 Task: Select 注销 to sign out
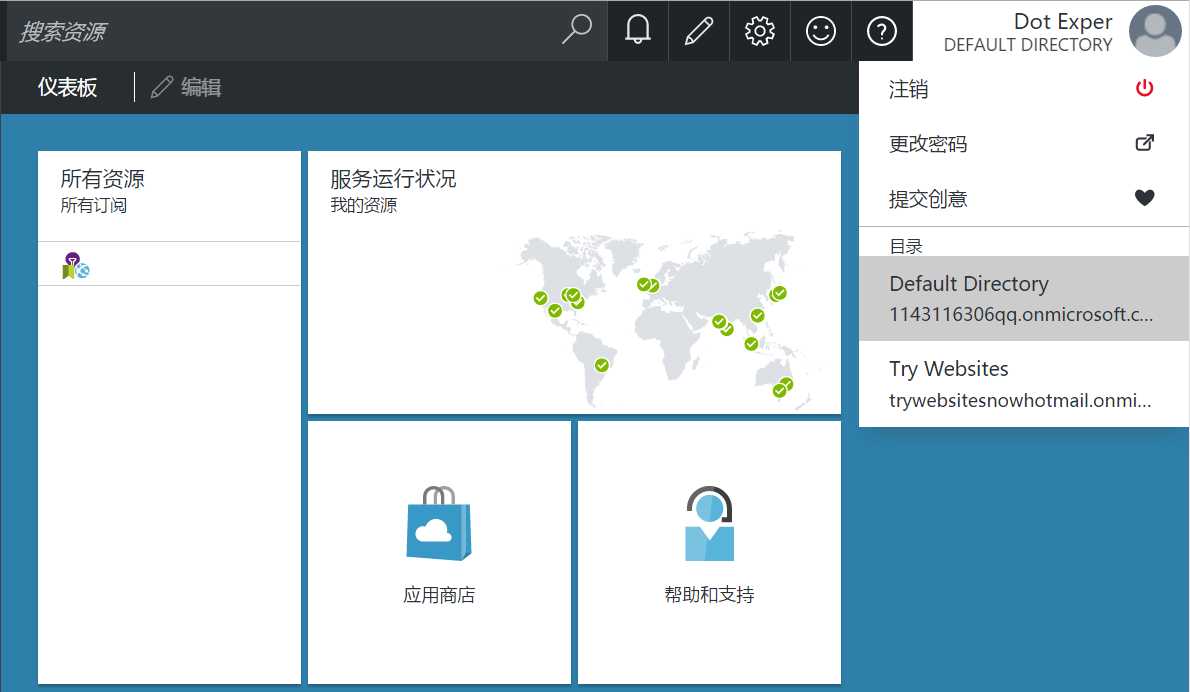(1022, 89)
